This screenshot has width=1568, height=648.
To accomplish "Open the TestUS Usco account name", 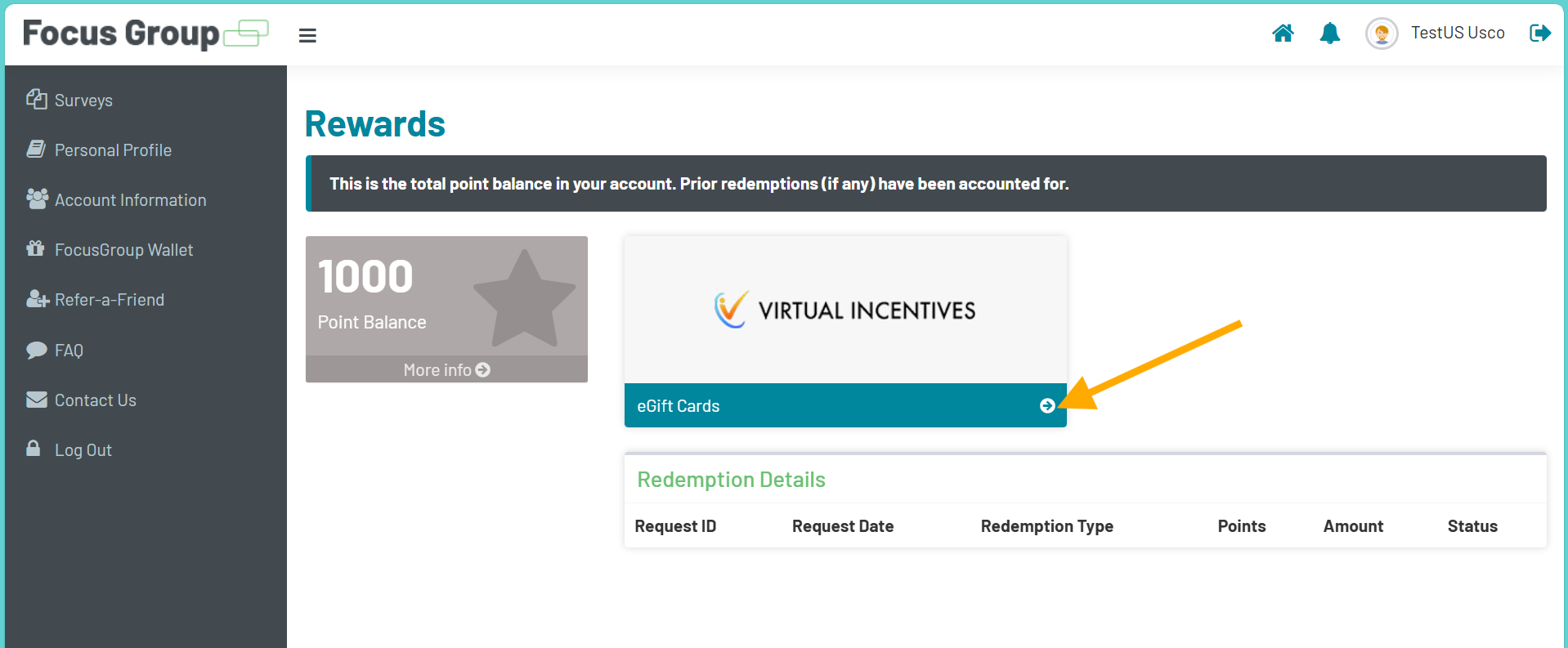I will coord(1458,33).
